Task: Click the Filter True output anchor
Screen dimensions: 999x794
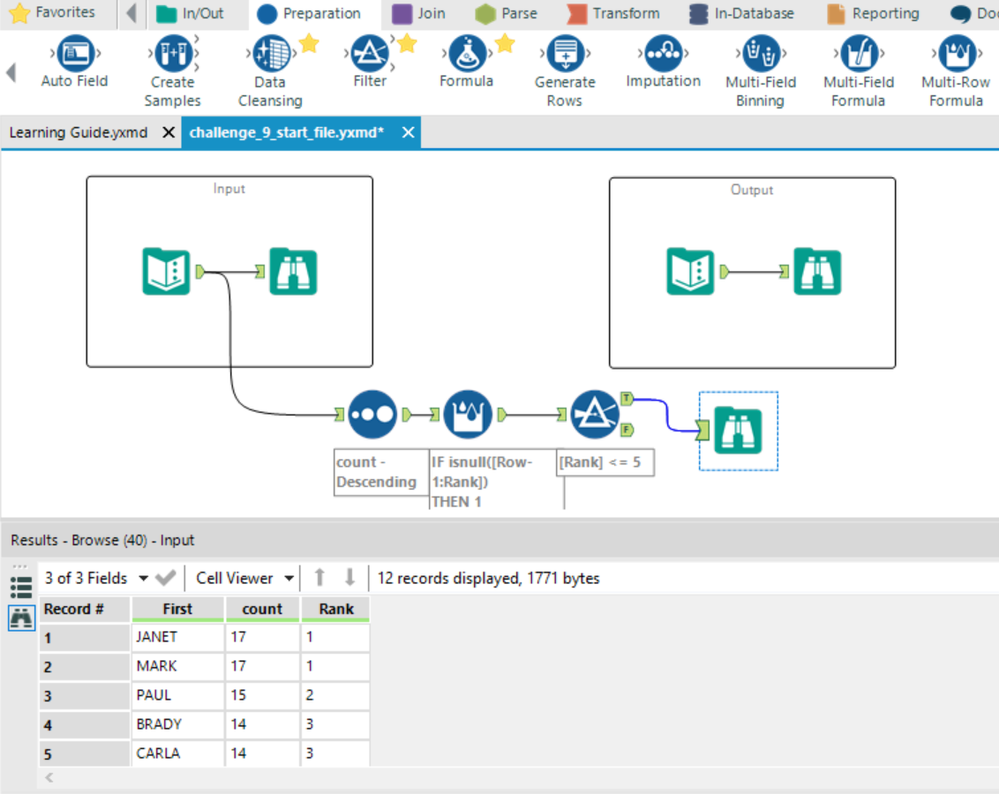Action: (x=627, y=399)
